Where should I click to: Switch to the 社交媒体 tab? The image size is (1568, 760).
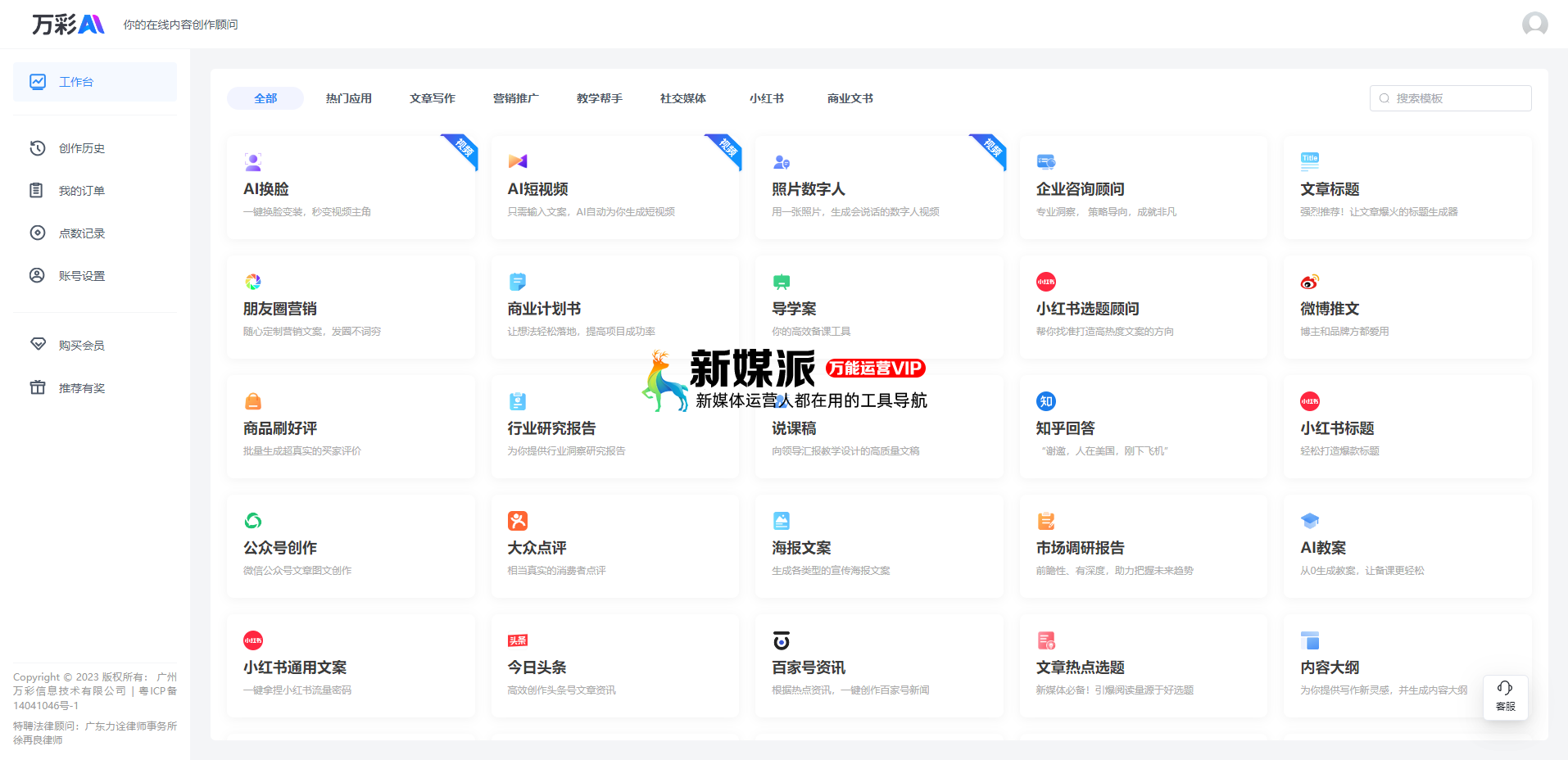(x=683, y=98)
